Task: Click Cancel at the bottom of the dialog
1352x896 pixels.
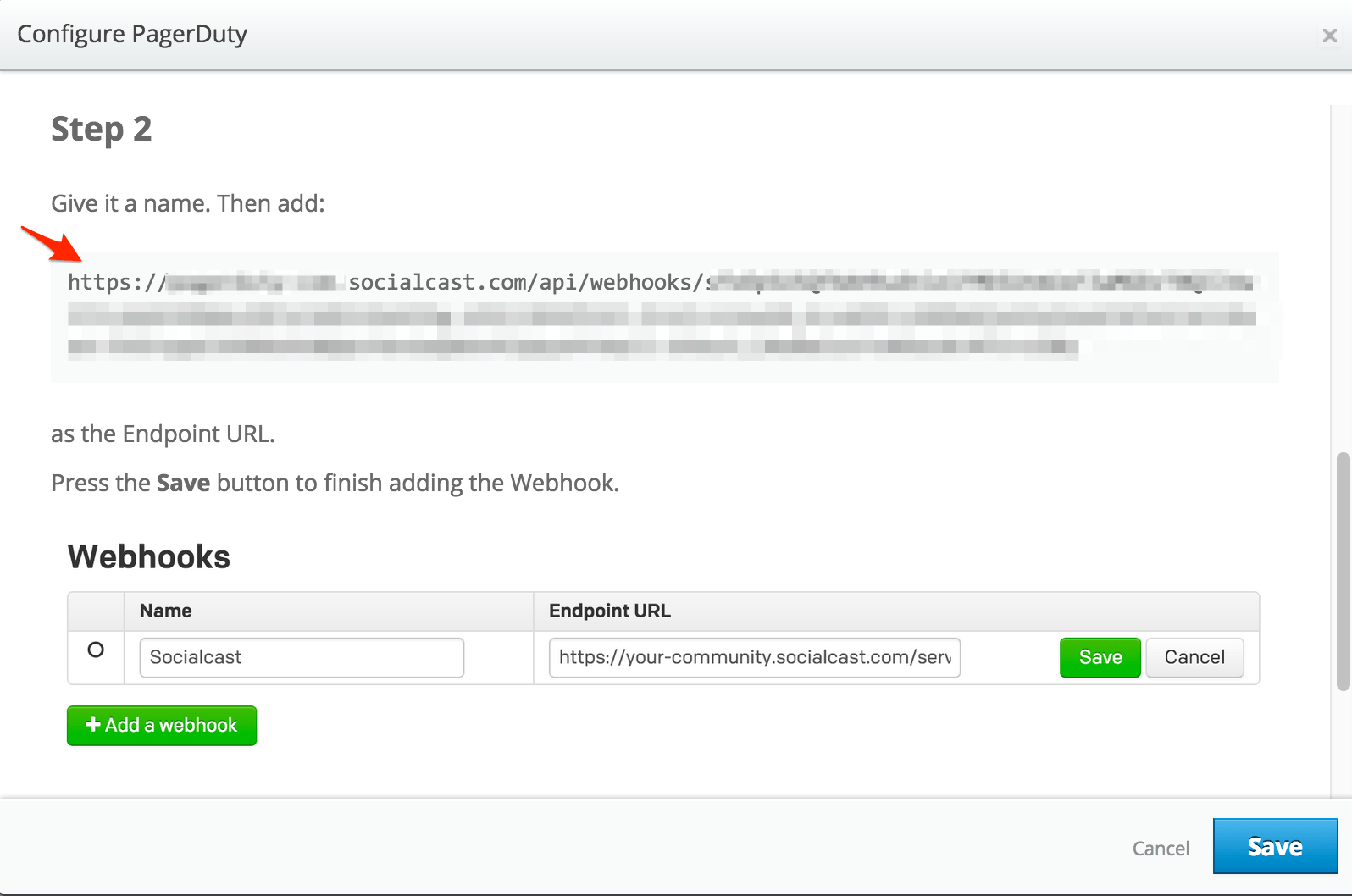Action: pyautogui.click(x=1160, y=848)
